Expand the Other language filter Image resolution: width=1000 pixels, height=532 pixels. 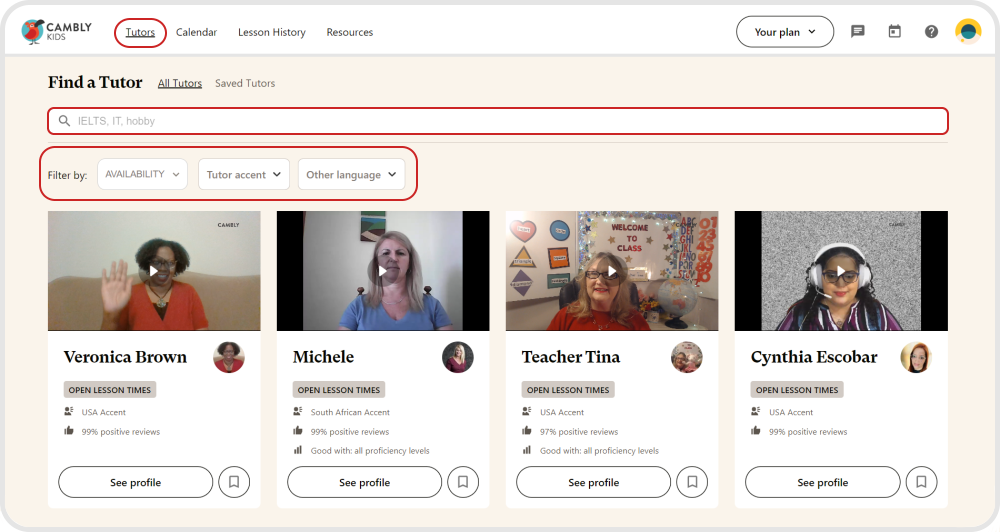[351, 175]
